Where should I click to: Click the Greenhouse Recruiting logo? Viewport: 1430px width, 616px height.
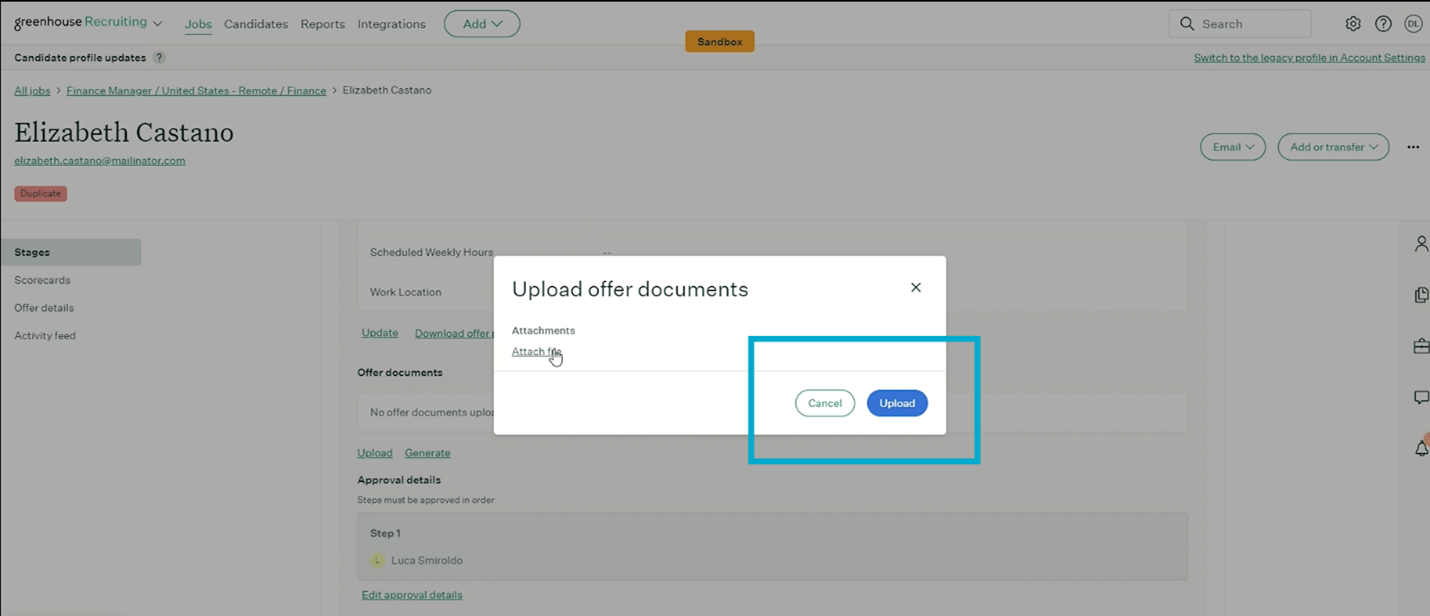coord(80,22)
